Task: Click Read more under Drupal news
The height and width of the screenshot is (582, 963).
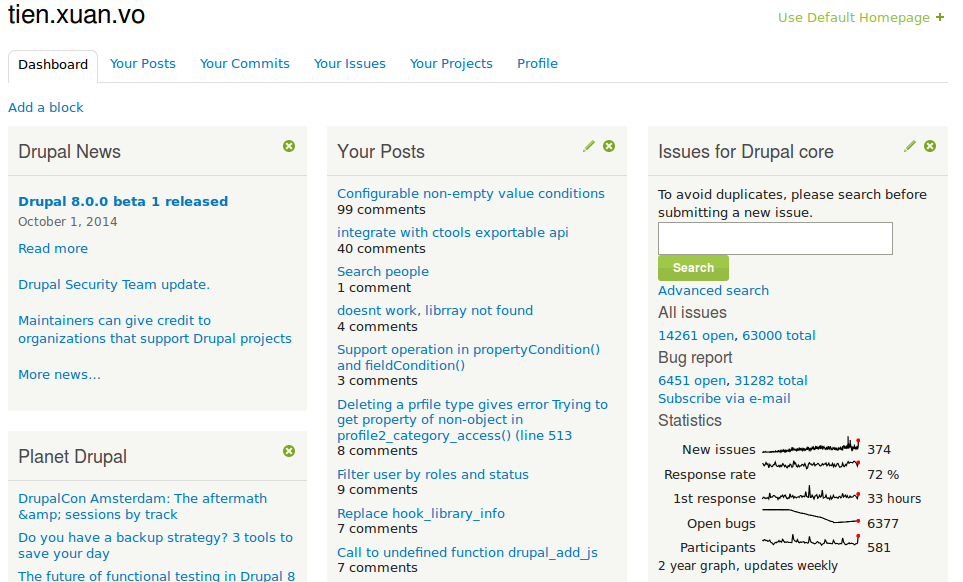Action: click(53, 249)
